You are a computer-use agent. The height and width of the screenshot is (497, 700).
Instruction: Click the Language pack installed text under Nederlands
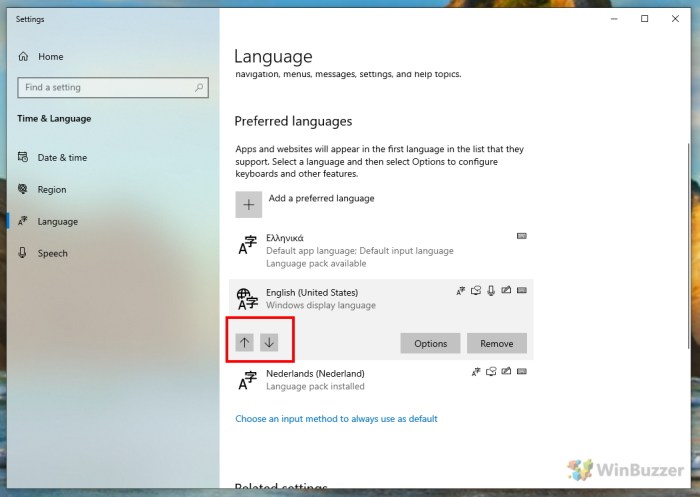[315, 387]
